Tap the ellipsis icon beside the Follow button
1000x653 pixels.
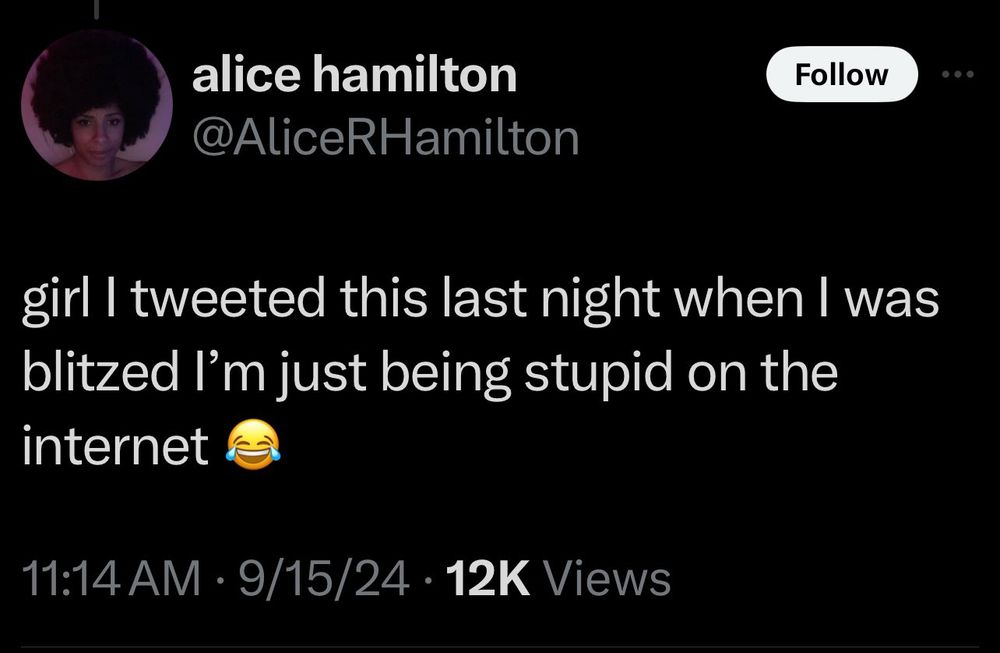pos(958,72)
